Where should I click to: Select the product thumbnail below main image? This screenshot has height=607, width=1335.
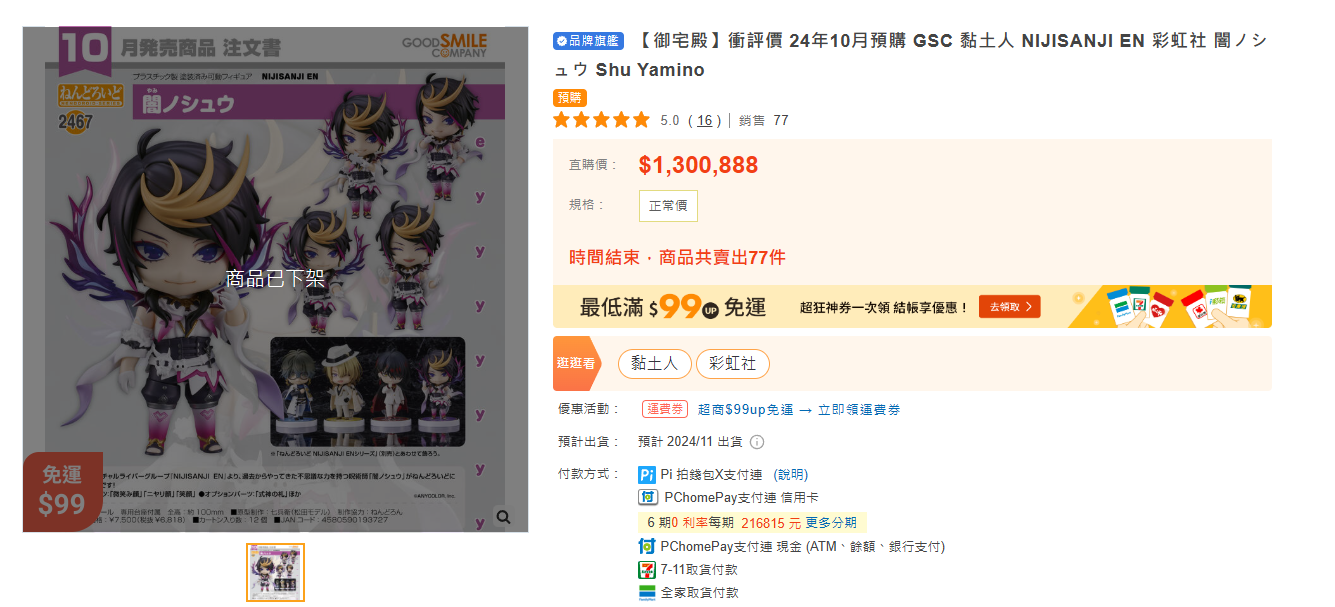coord(275,572)
